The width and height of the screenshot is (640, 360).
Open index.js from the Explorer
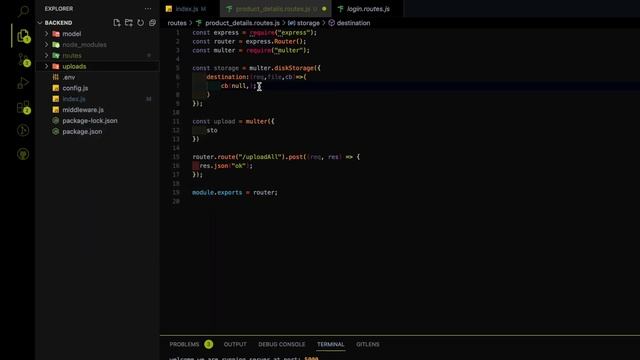click(x=74, y=99)
